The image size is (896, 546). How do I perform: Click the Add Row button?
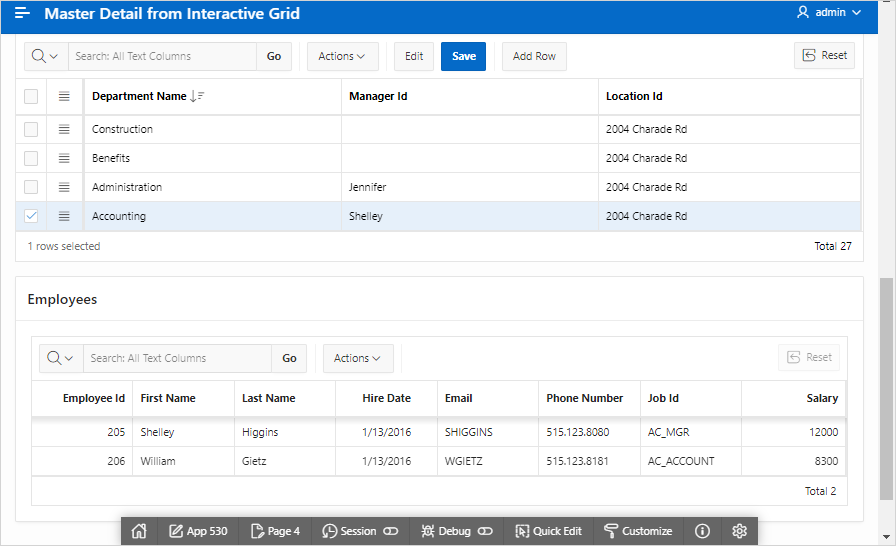pos(534,57)
